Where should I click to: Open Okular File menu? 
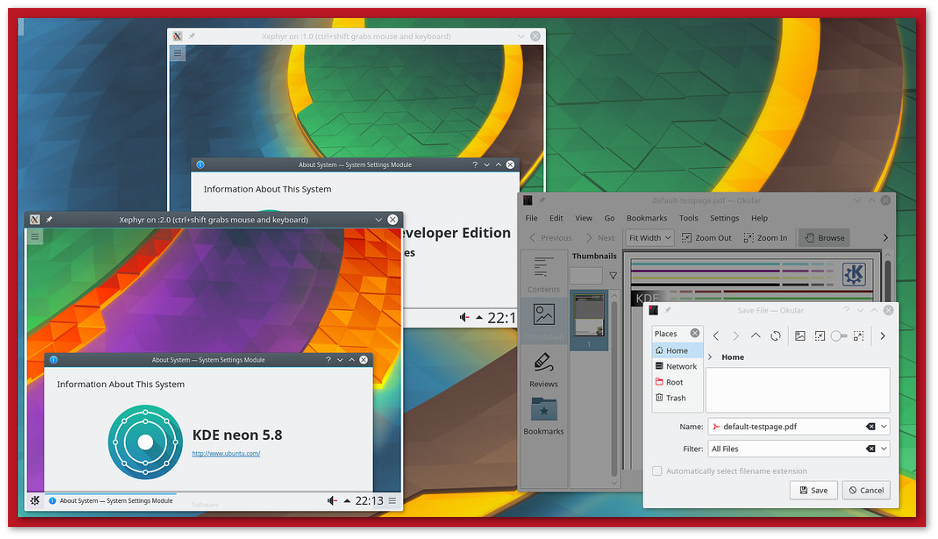[531, 218]
